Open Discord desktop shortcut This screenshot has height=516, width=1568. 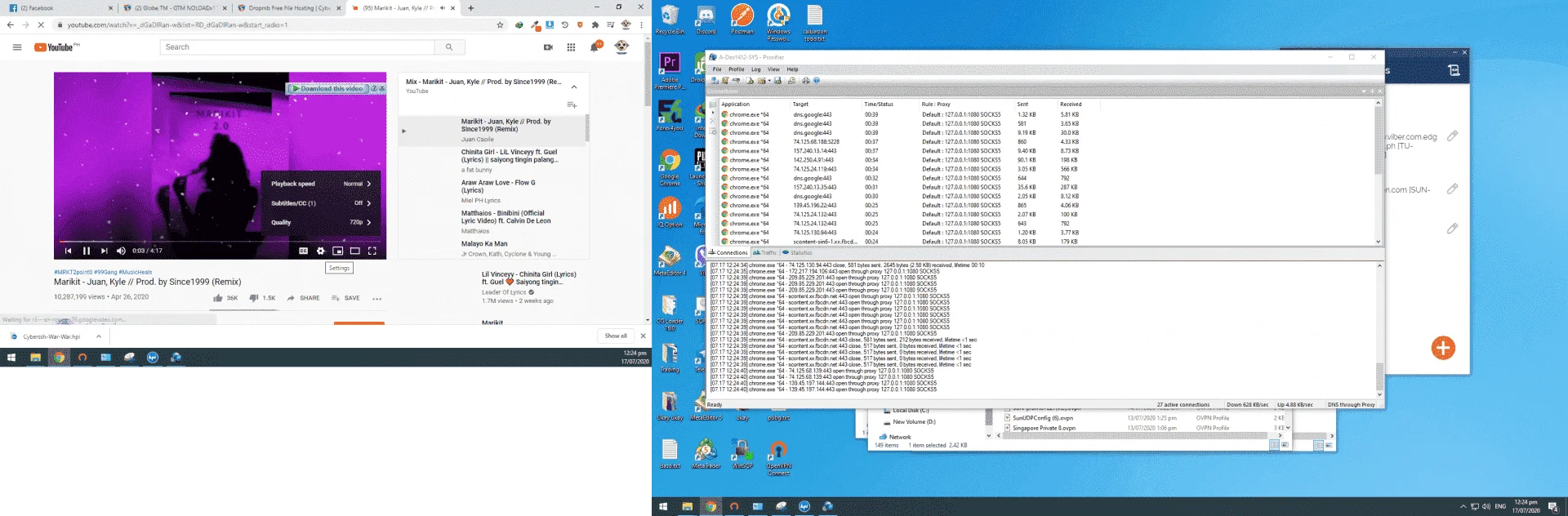pos(706,20)
